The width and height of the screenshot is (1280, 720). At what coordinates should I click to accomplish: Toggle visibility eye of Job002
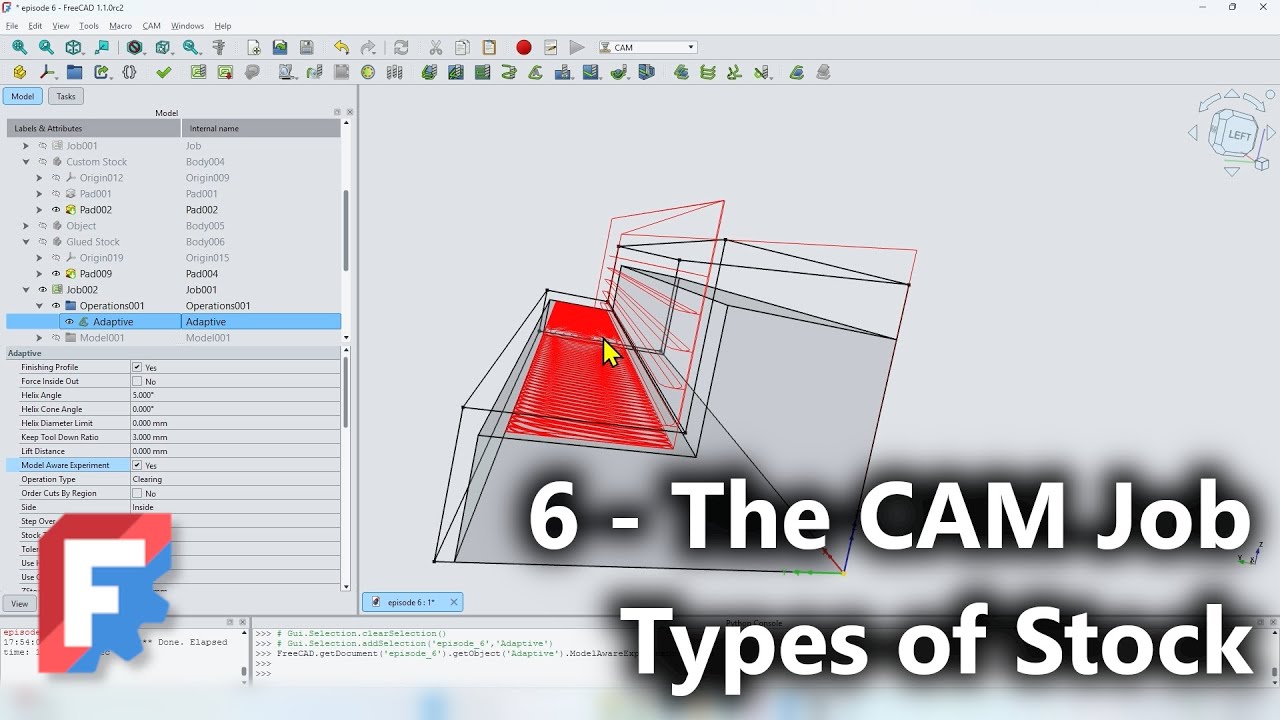coord(42,290)
